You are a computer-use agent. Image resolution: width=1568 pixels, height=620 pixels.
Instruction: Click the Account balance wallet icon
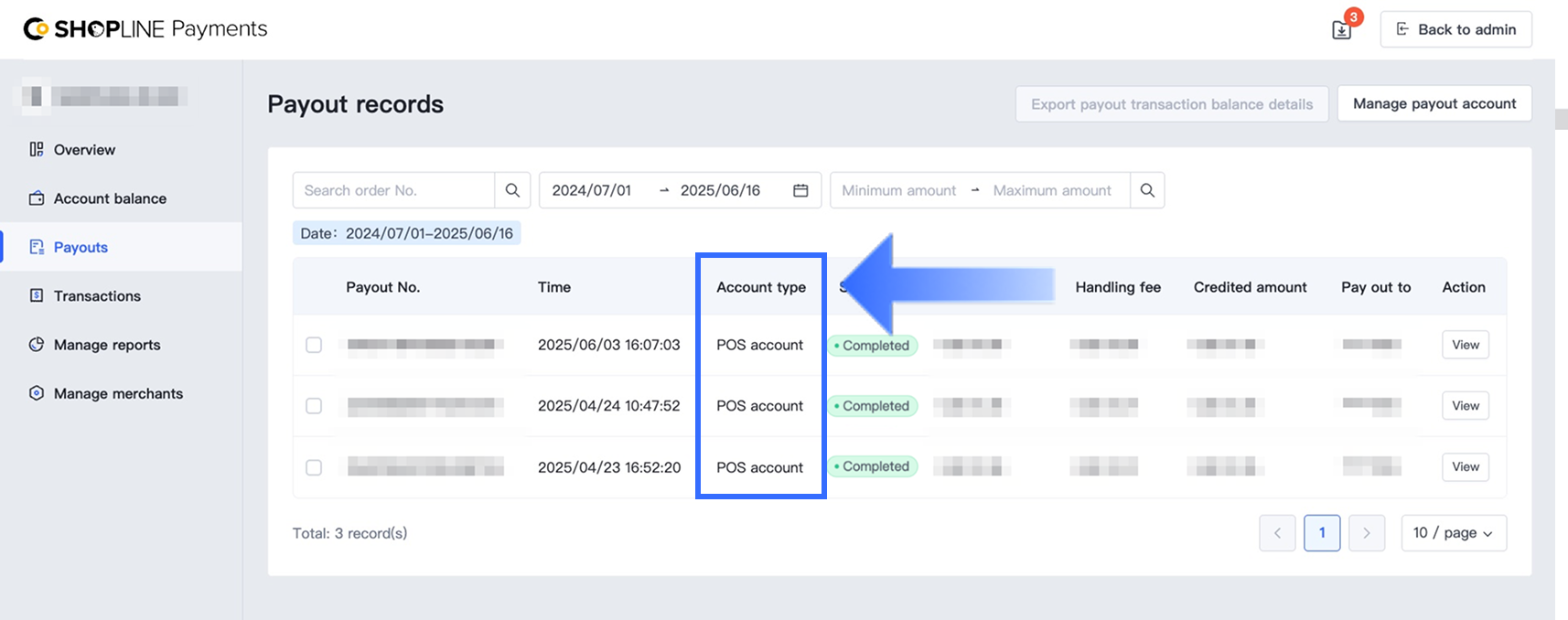pyautogui.click(x=37, y=198)
